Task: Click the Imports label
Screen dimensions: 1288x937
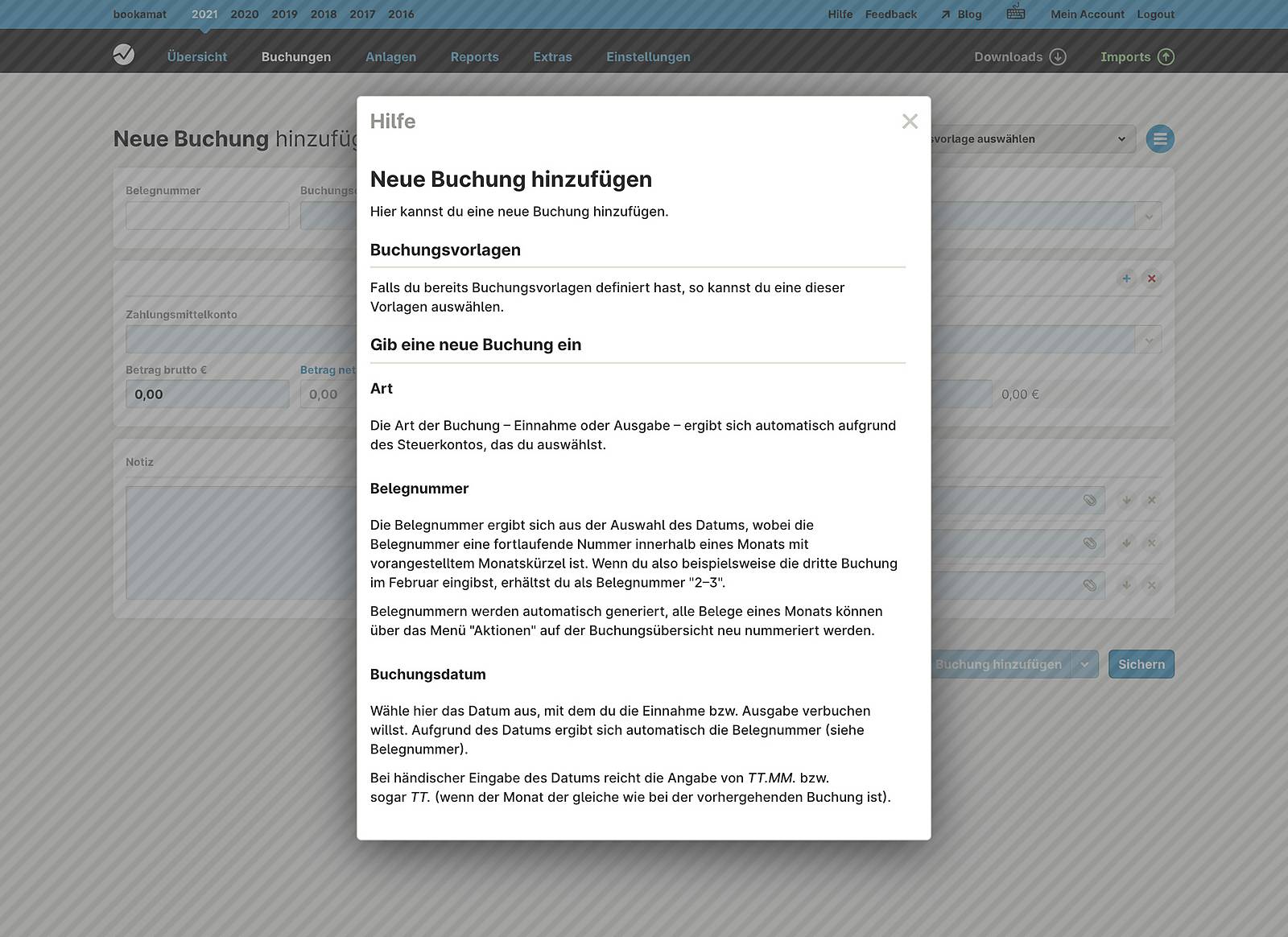Action: pos(1125,57)
